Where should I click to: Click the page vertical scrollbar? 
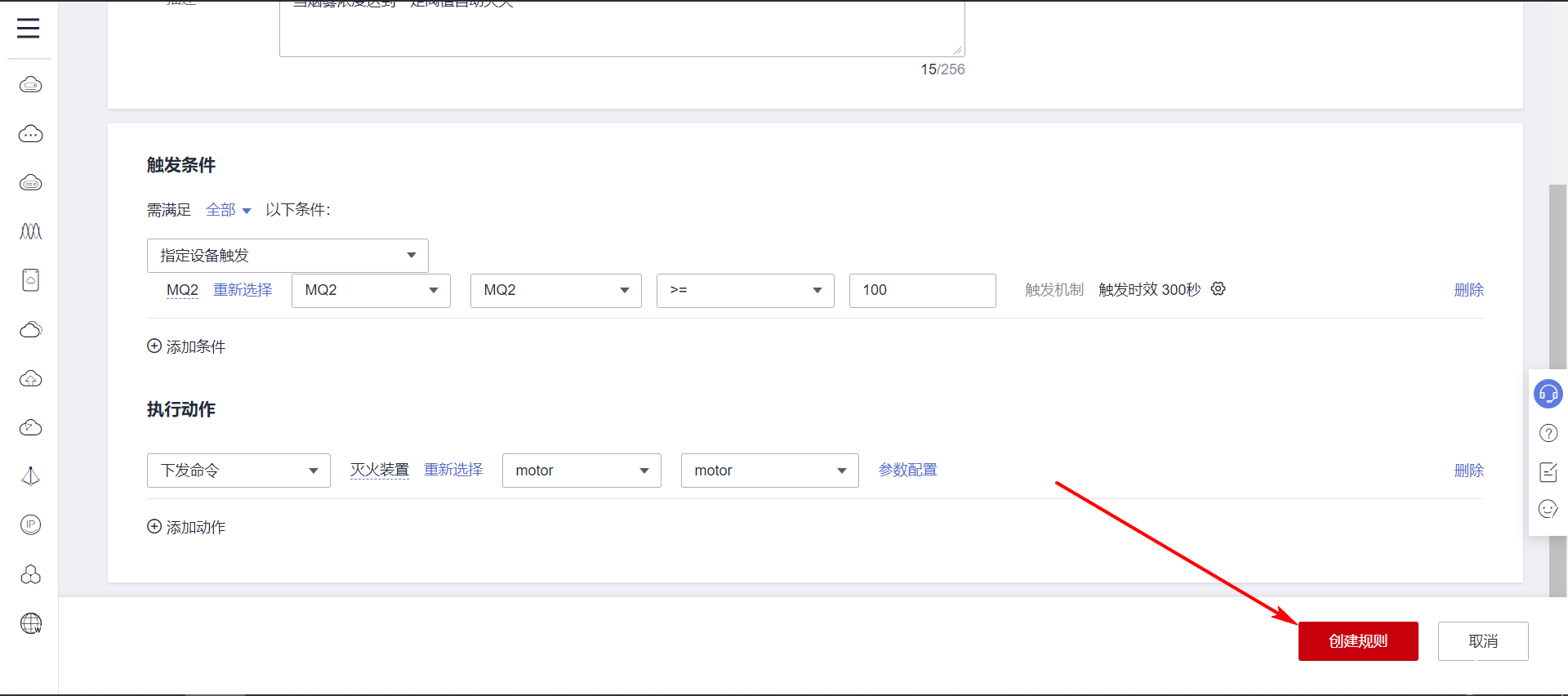click(x=1557, y=390)
